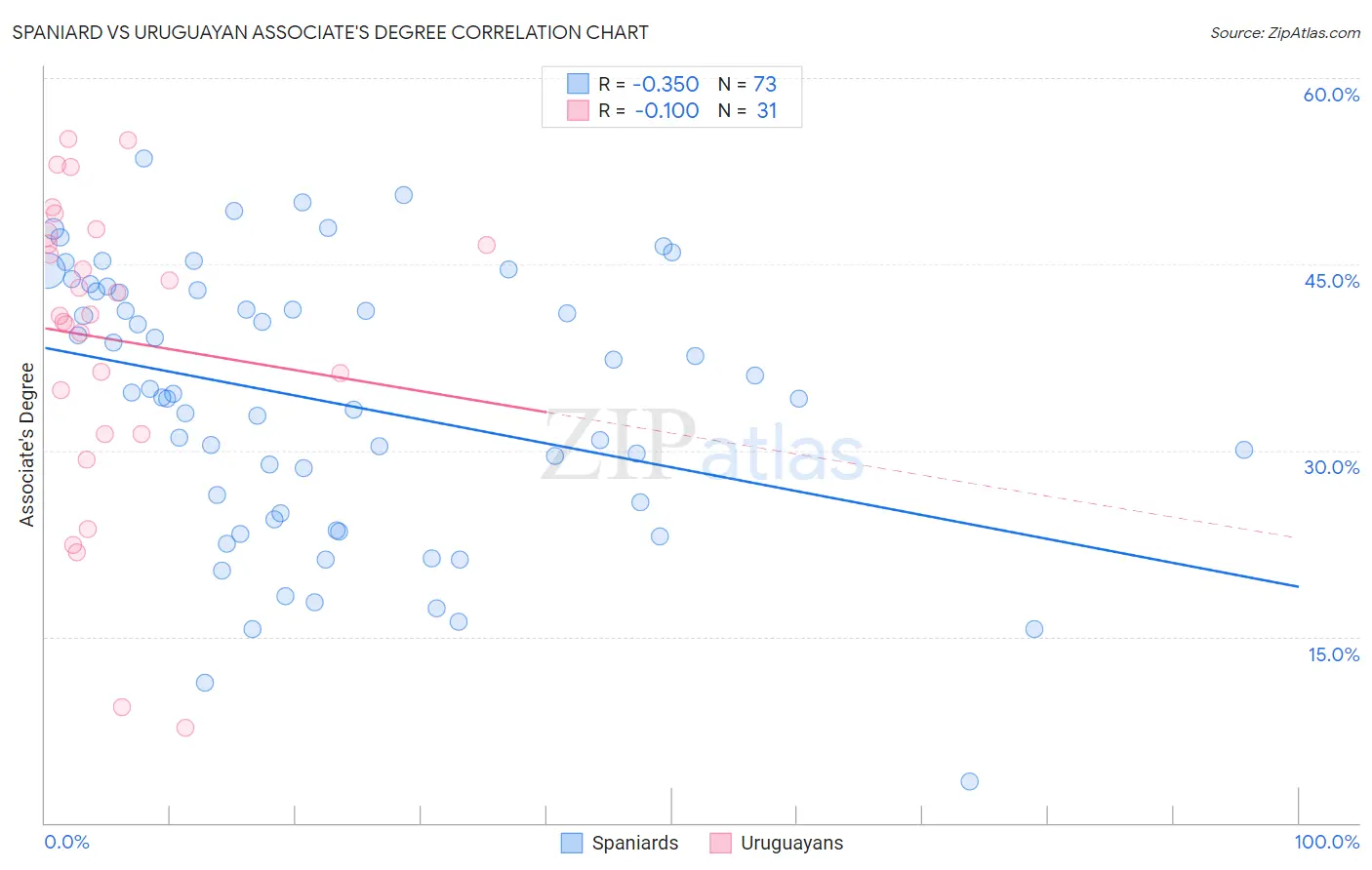Click the N = 73 value in legend
The height and width of the screenshot is (870, 1372).
coord(747,84)
